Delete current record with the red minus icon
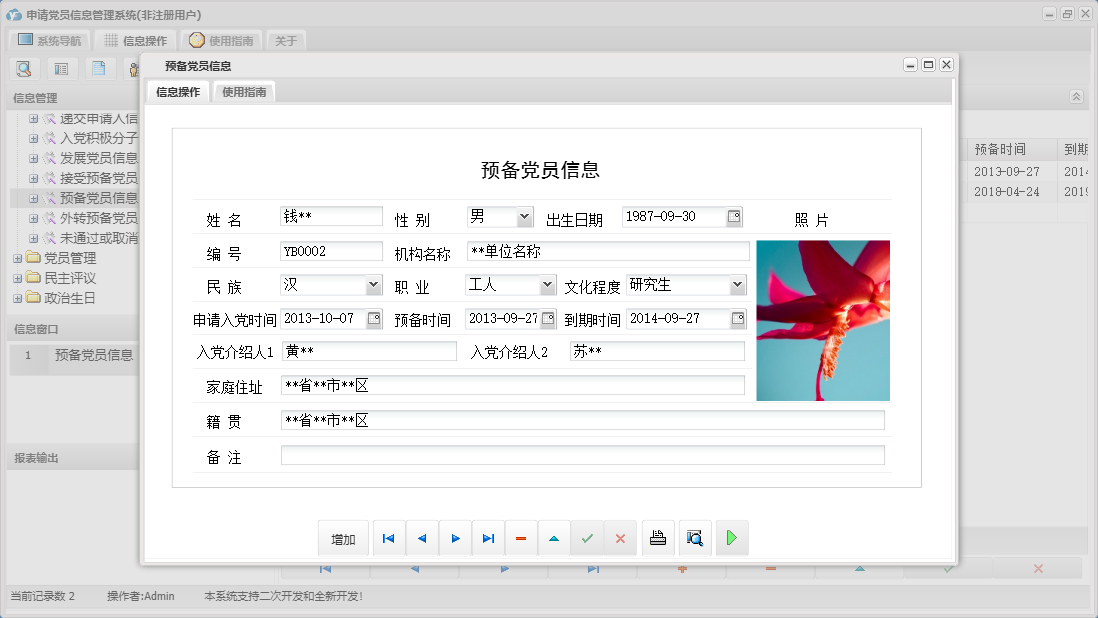Screen dimensions: 1098x618 pos(521,538)
